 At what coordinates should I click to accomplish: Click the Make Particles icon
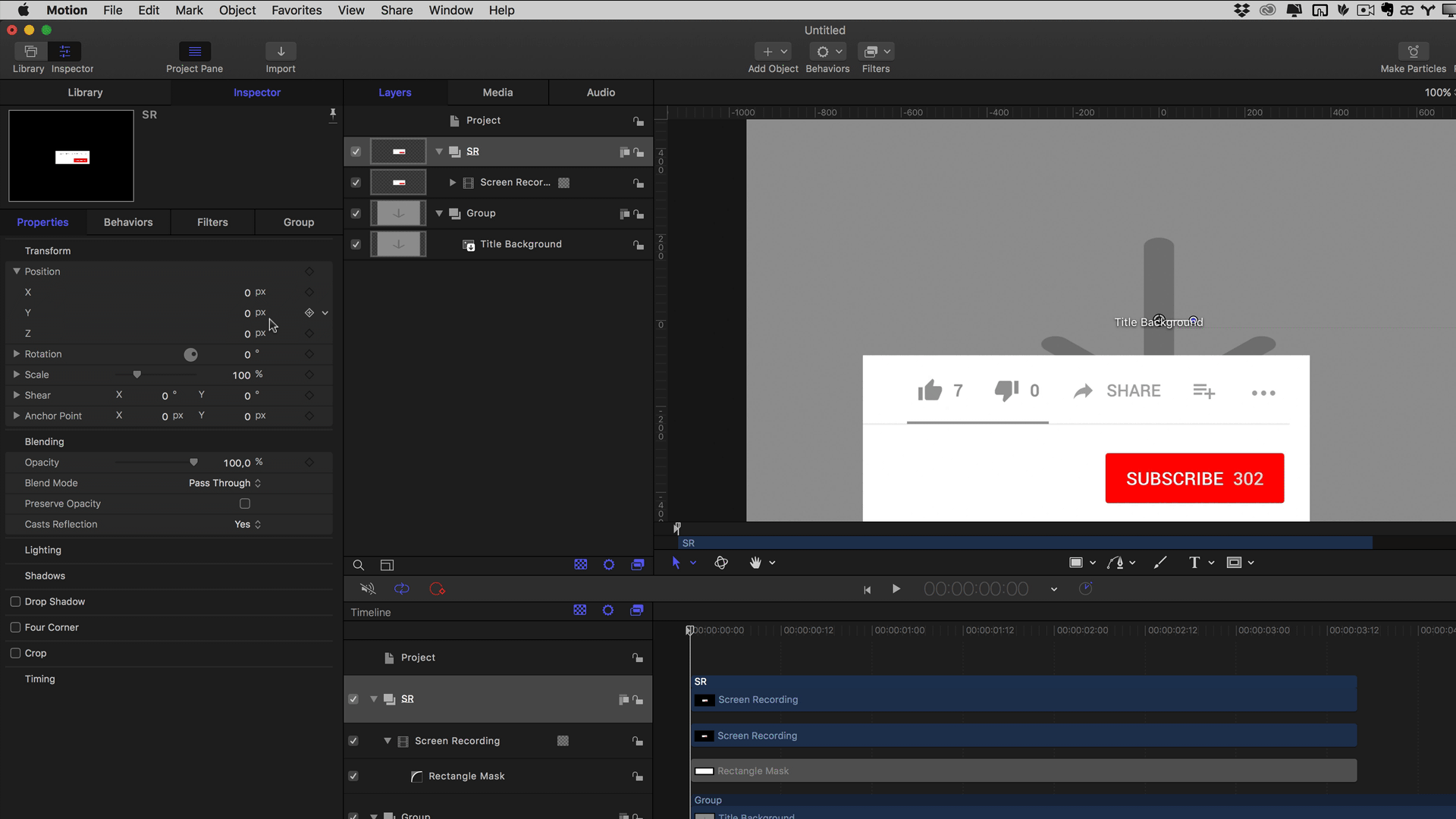tap(1414, 52)
